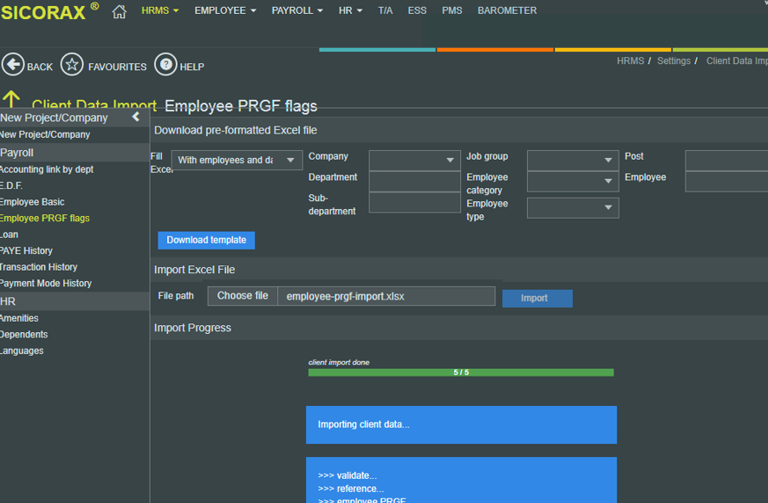Open the PAYROLL menu
This screenshot has width=768, height=503.
tap(298, 11)
